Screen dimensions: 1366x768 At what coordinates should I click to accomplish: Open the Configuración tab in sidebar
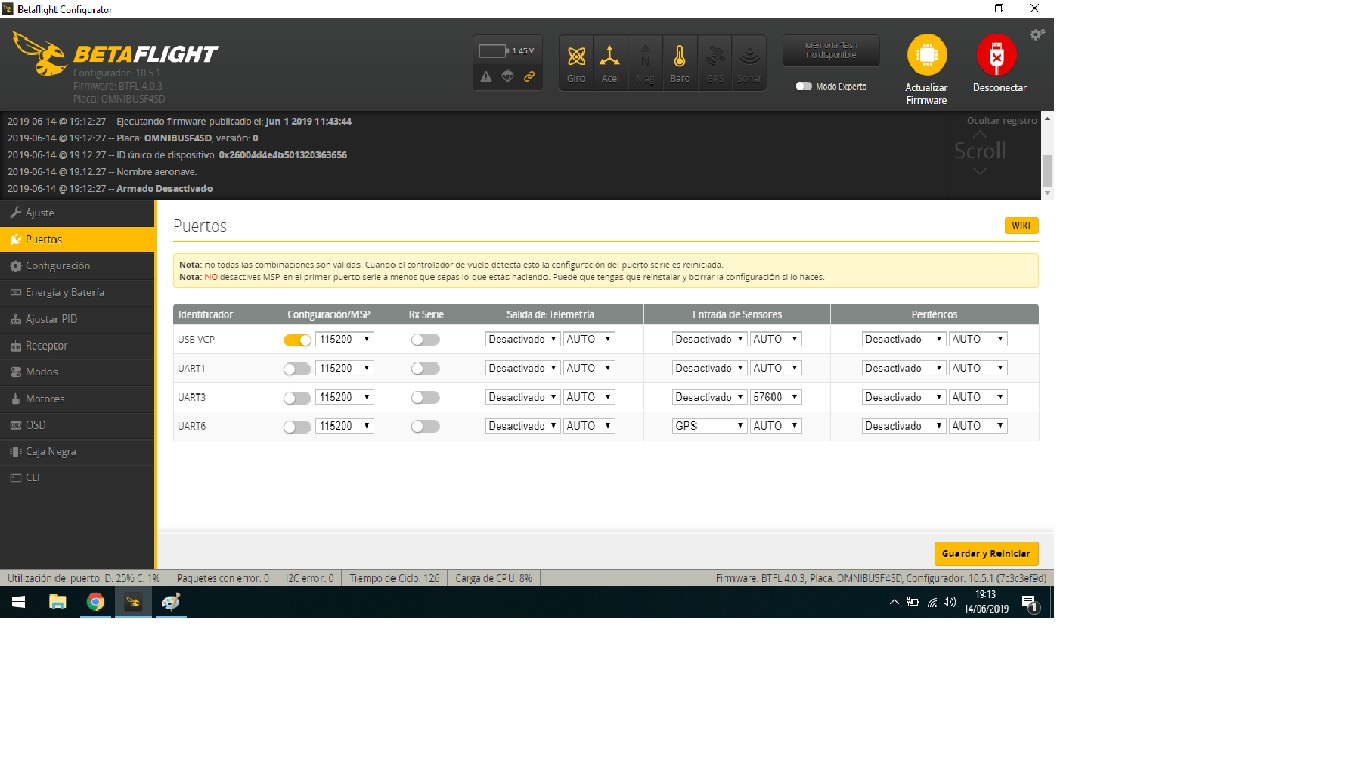coord(57,266)
